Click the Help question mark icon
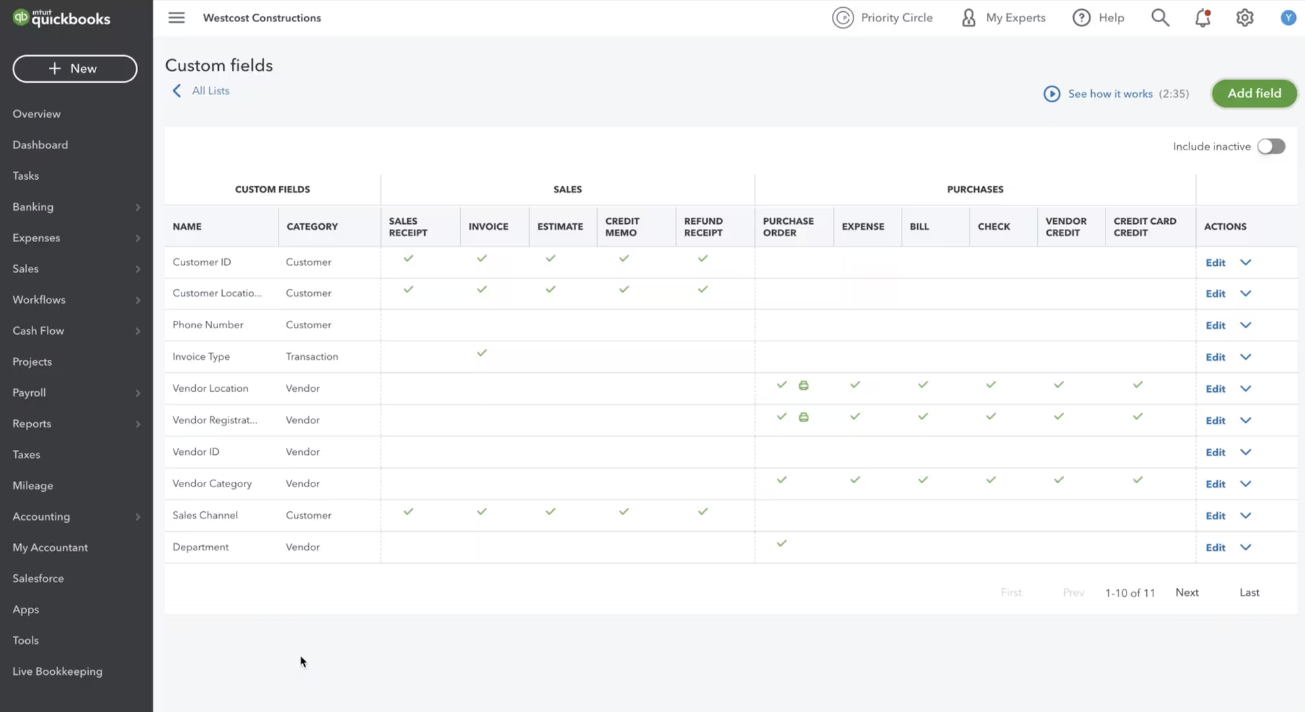 [x=1081, y=18]
